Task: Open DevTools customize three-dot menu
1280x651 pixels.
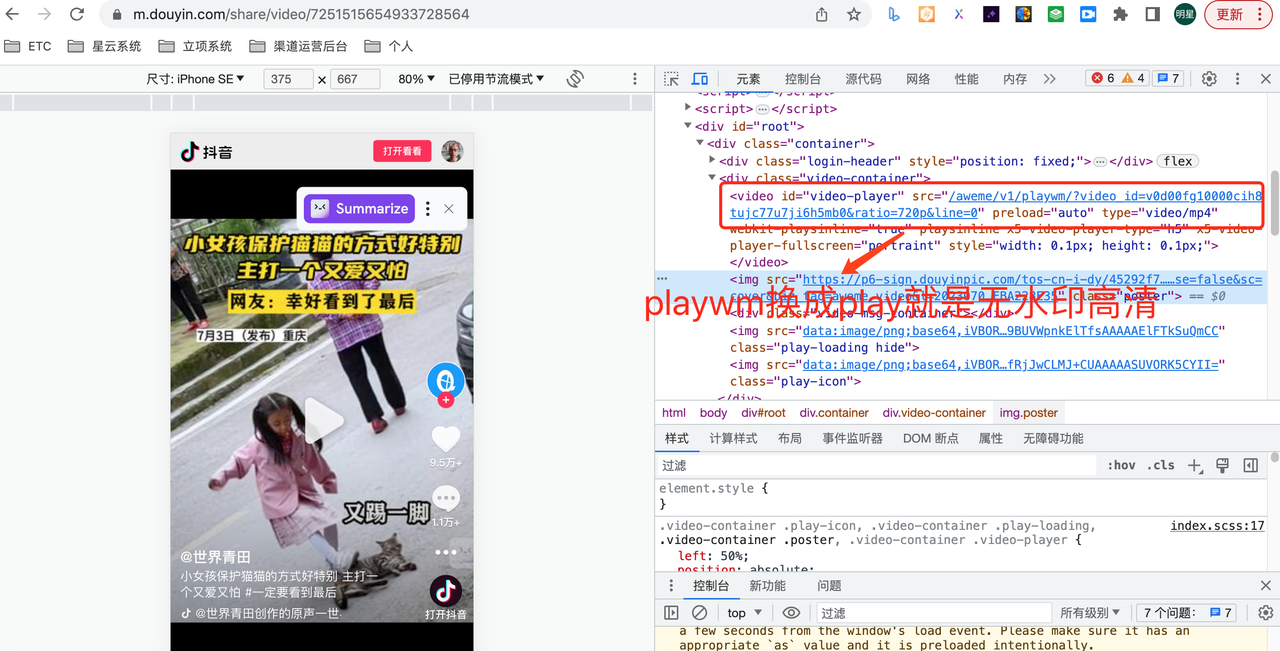Action: 1237,79
